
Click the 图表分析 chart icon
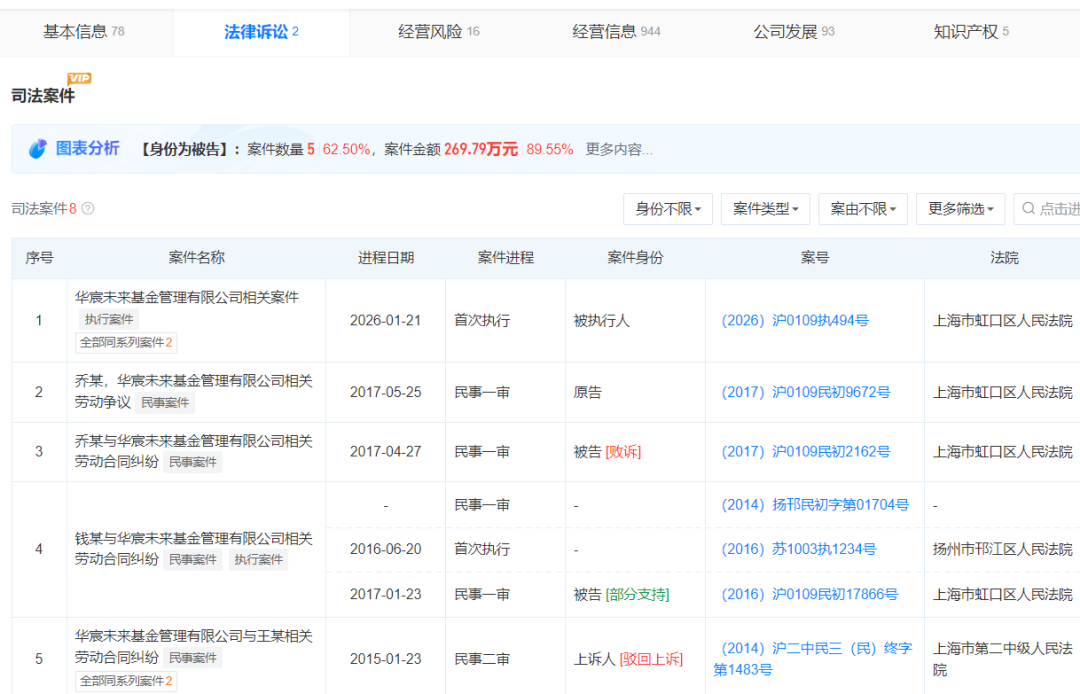[x=38, y=149]
